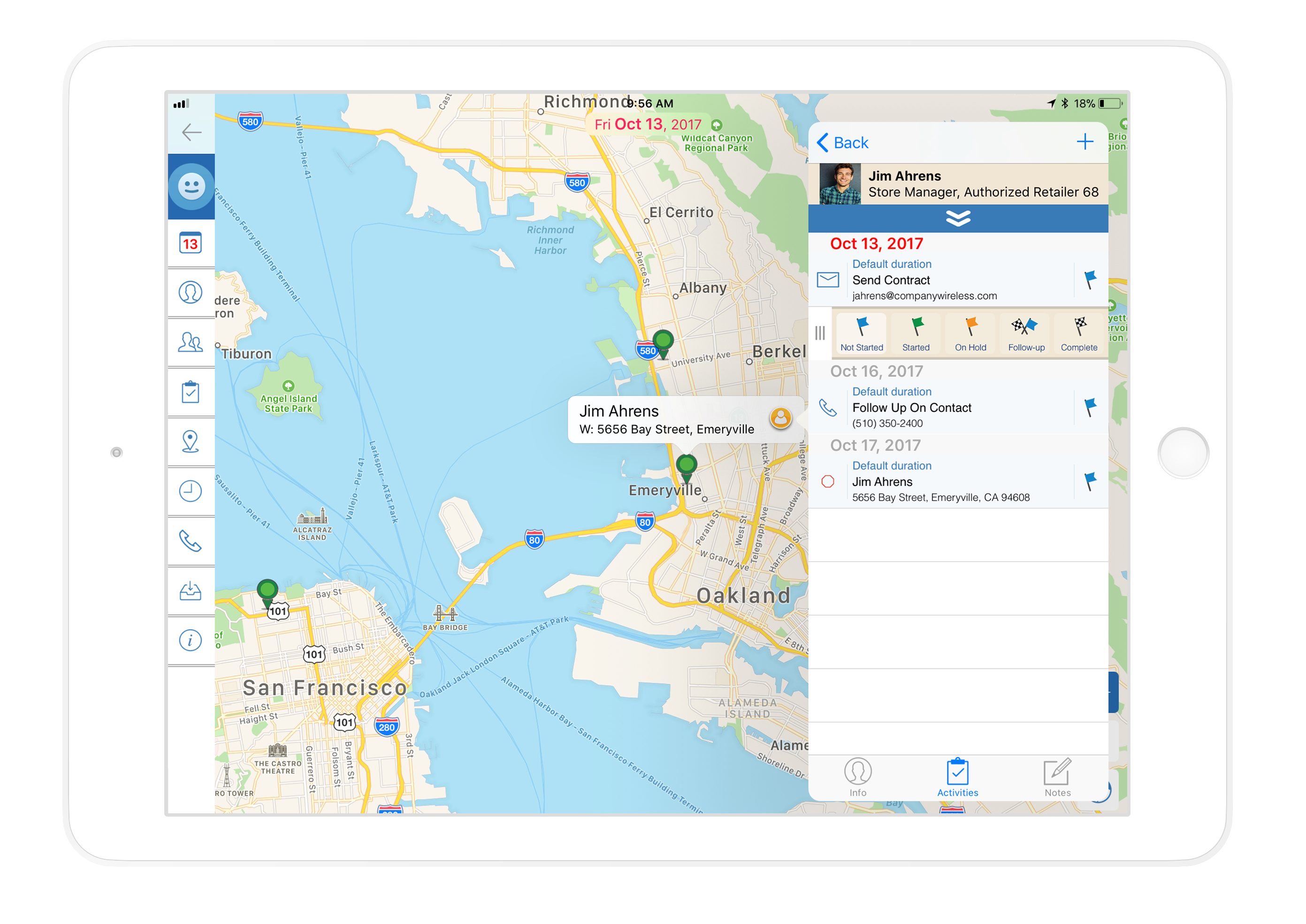
Task: Tap the back arrow in the left sidebar
Action: click(x=191, y=133)
